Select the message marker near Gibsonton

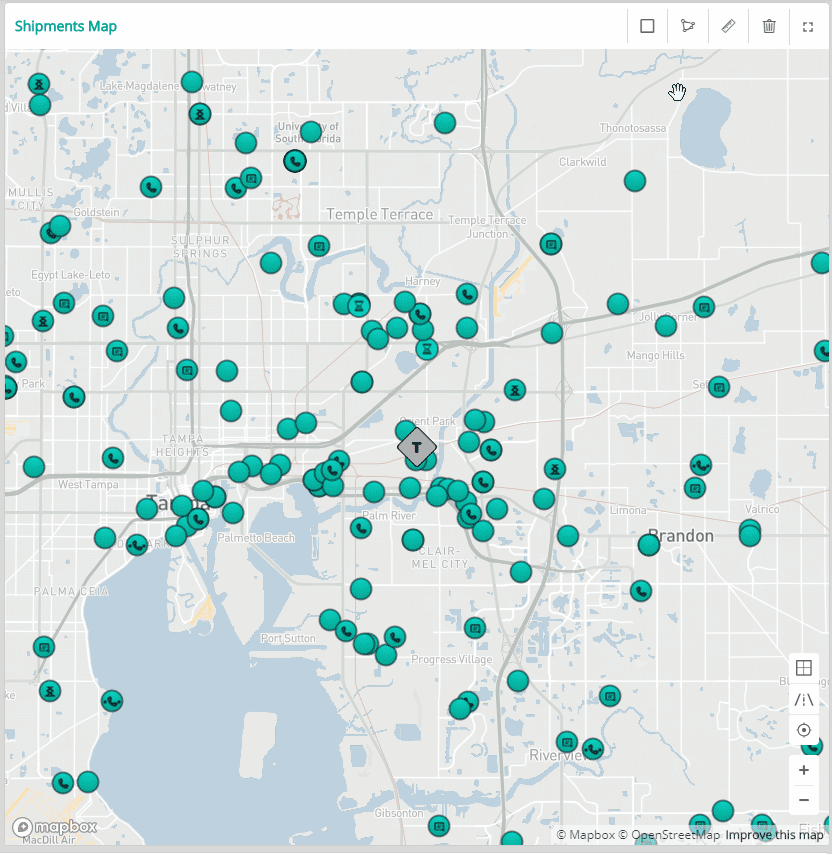[439, 826]
